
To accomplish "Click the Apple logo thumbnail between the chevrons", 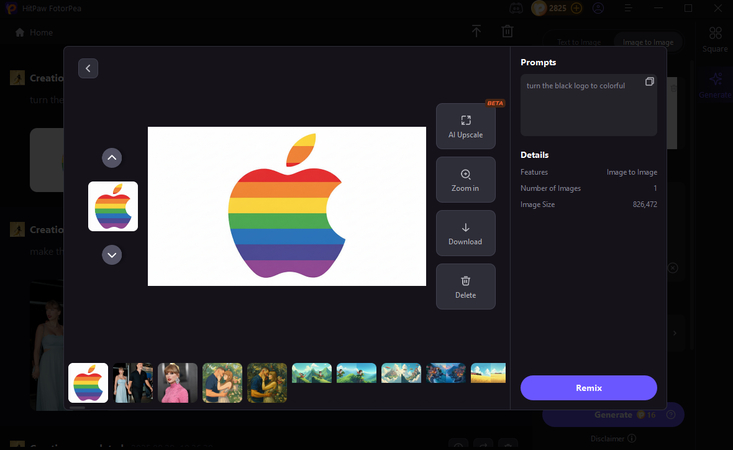I will (x=113, y=206).
